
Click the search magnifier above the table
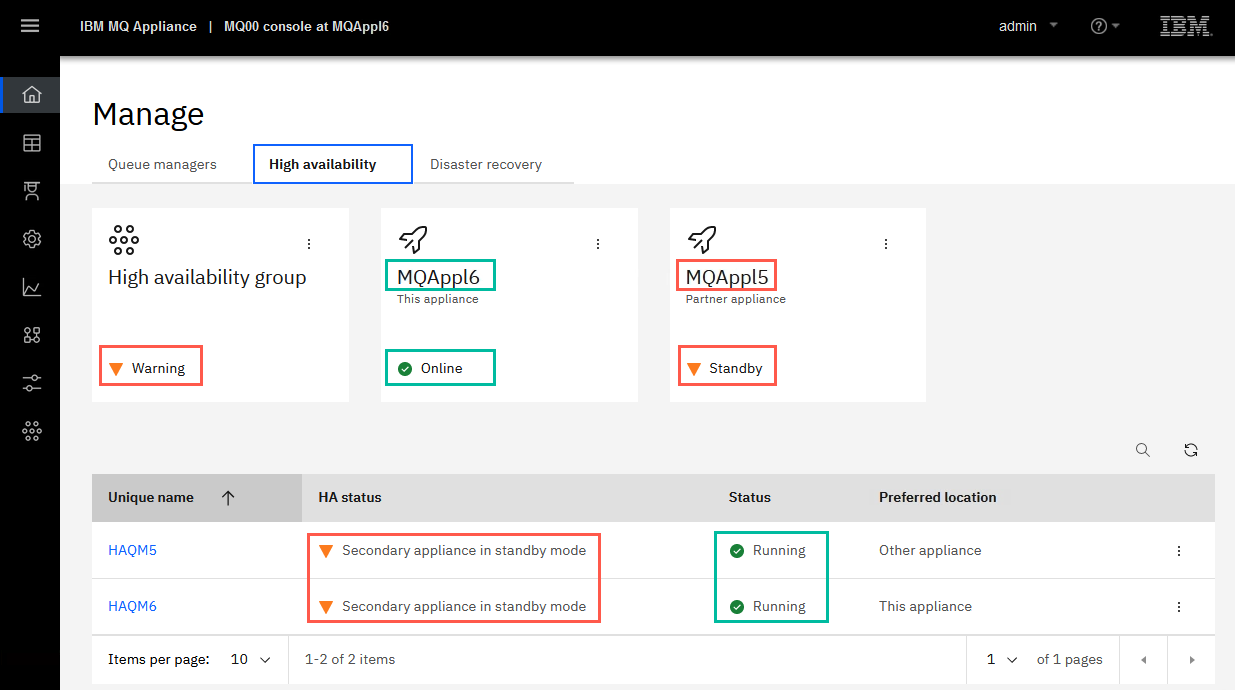coord(1143,450)
